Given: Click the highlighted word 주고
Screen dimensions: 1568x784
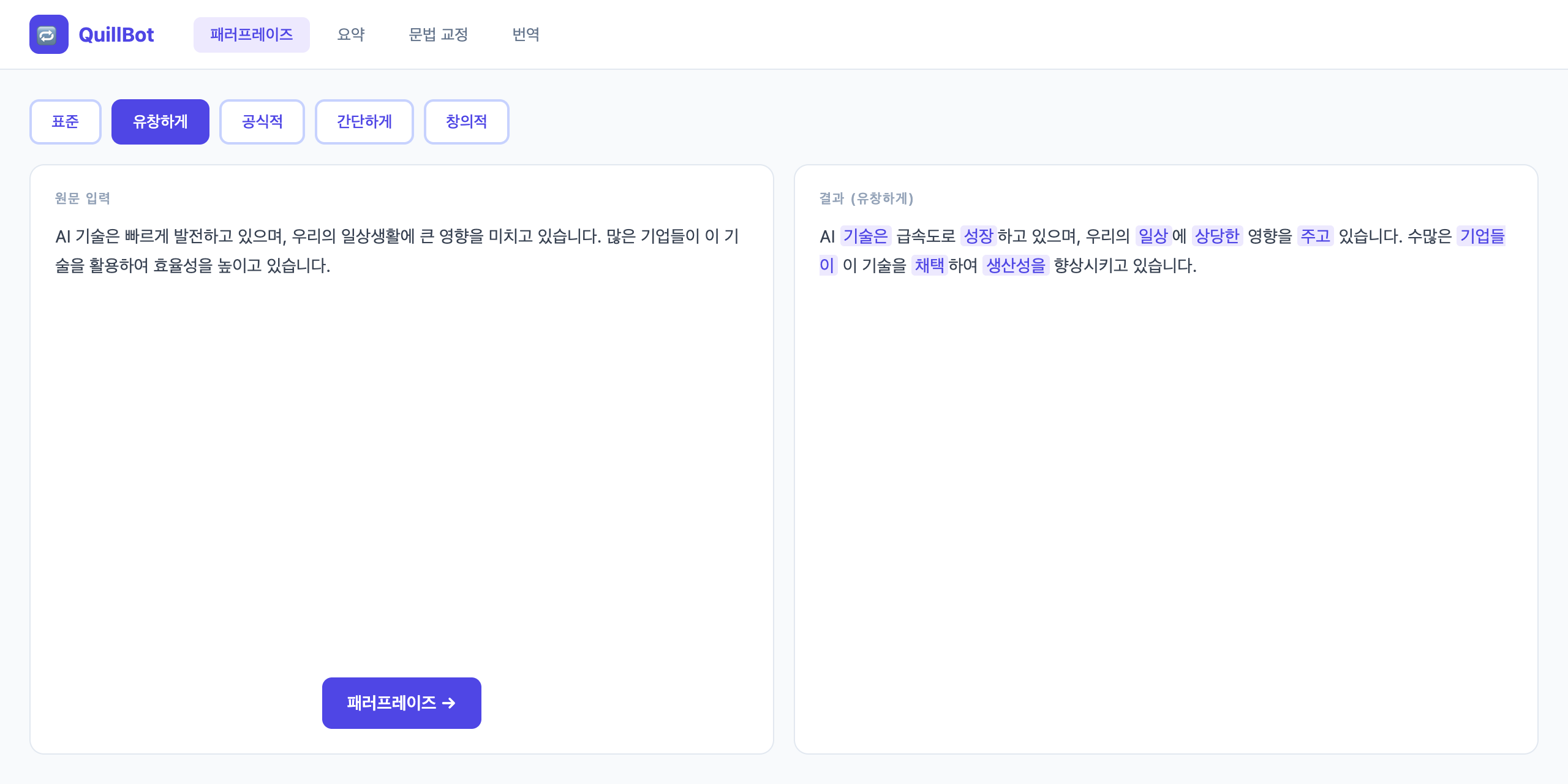Looking at the screenshot, I should click(x=1316, y=236).
